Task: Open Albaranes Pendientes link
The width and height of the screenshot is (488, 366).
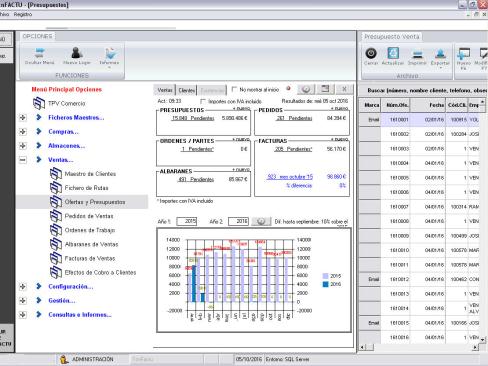Action: (x=196, y=179)
